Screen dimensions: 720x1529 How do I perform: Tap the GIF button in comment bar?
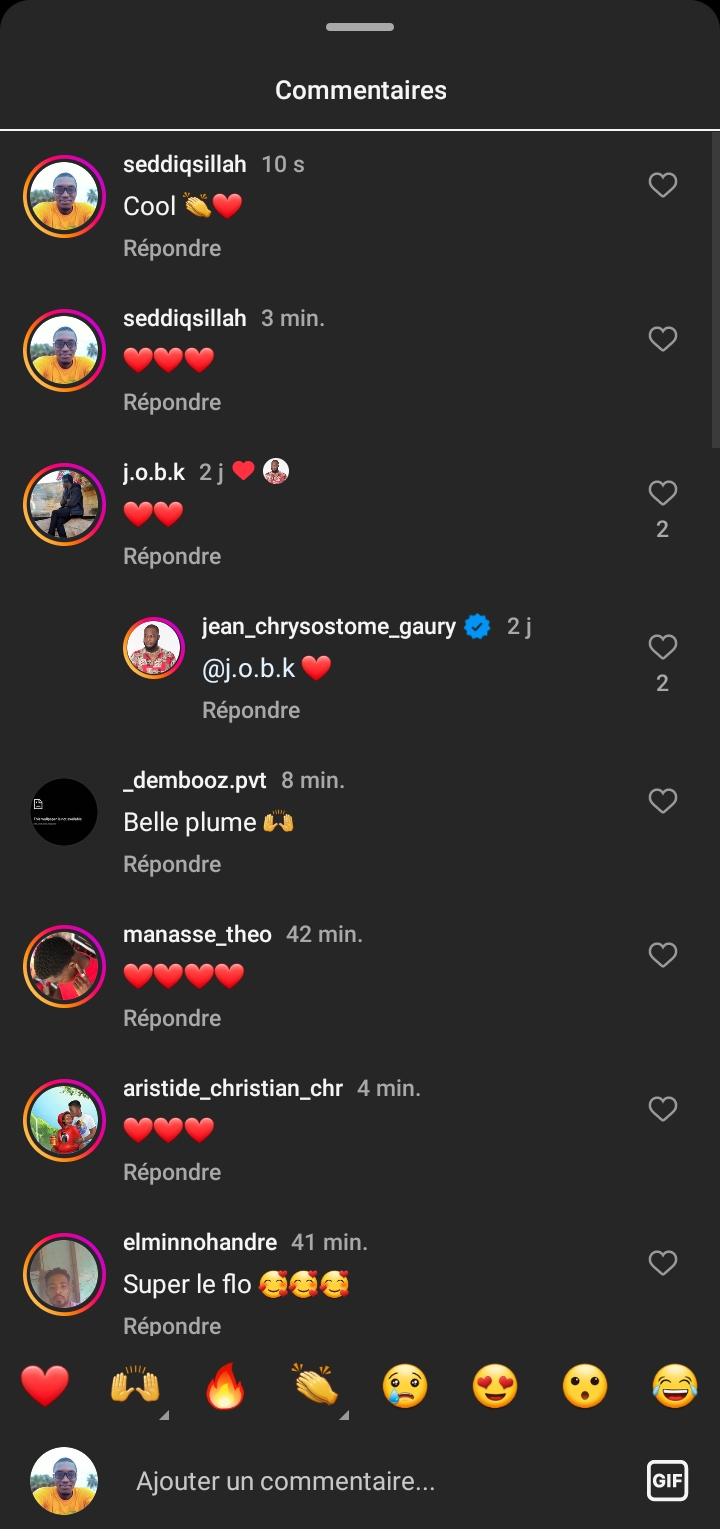tap(667, 1481)
